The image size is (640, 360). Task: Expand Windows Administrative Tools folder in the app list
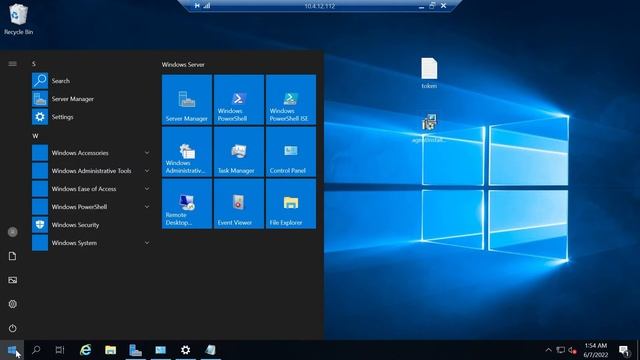tap(91, 171)
